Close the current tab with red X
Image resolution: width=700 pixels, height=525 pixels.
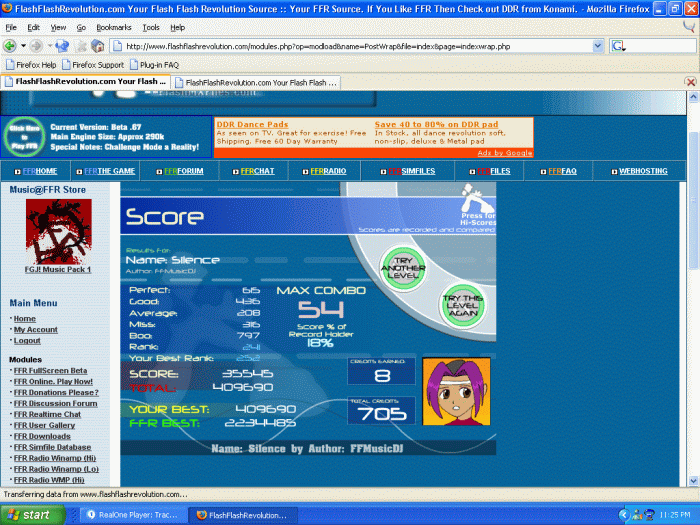[691, 82]
